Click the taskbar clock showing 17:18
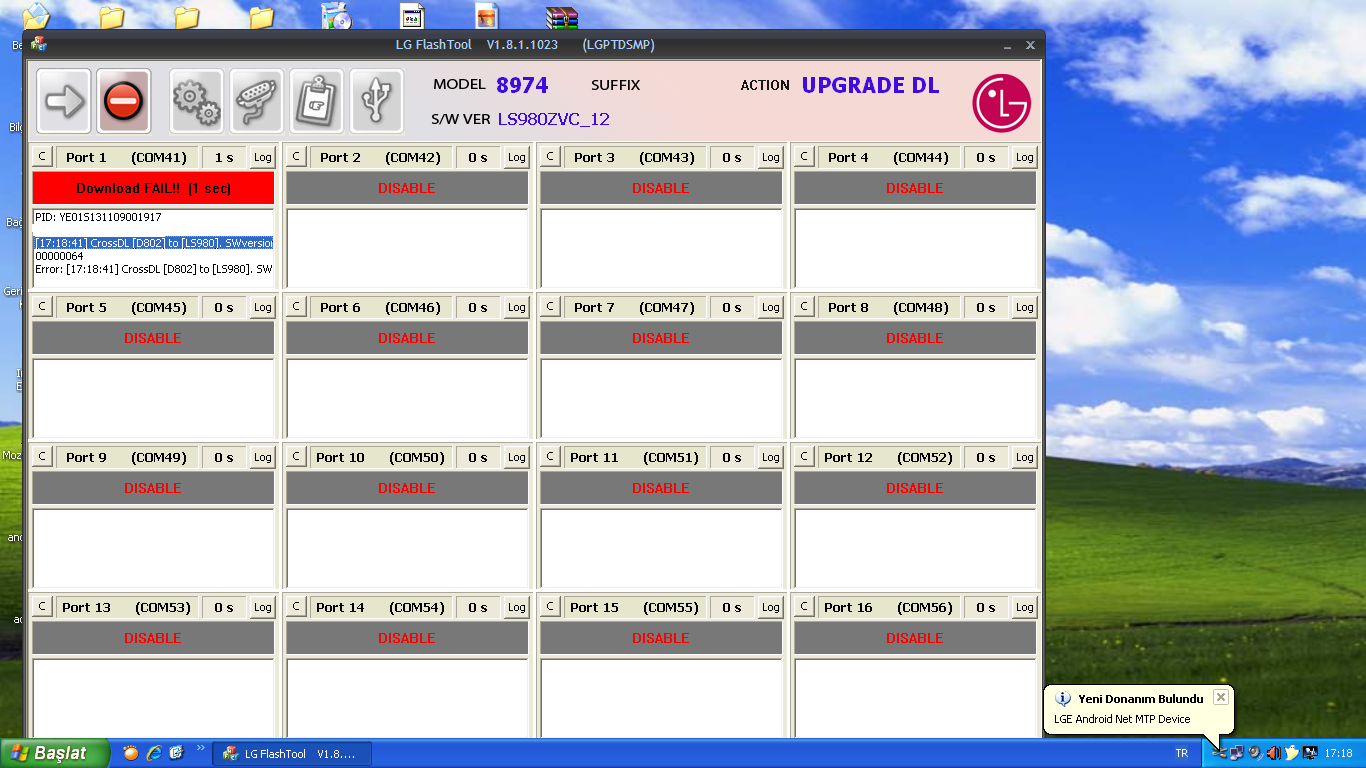1366x768 pixels. 1338,753
